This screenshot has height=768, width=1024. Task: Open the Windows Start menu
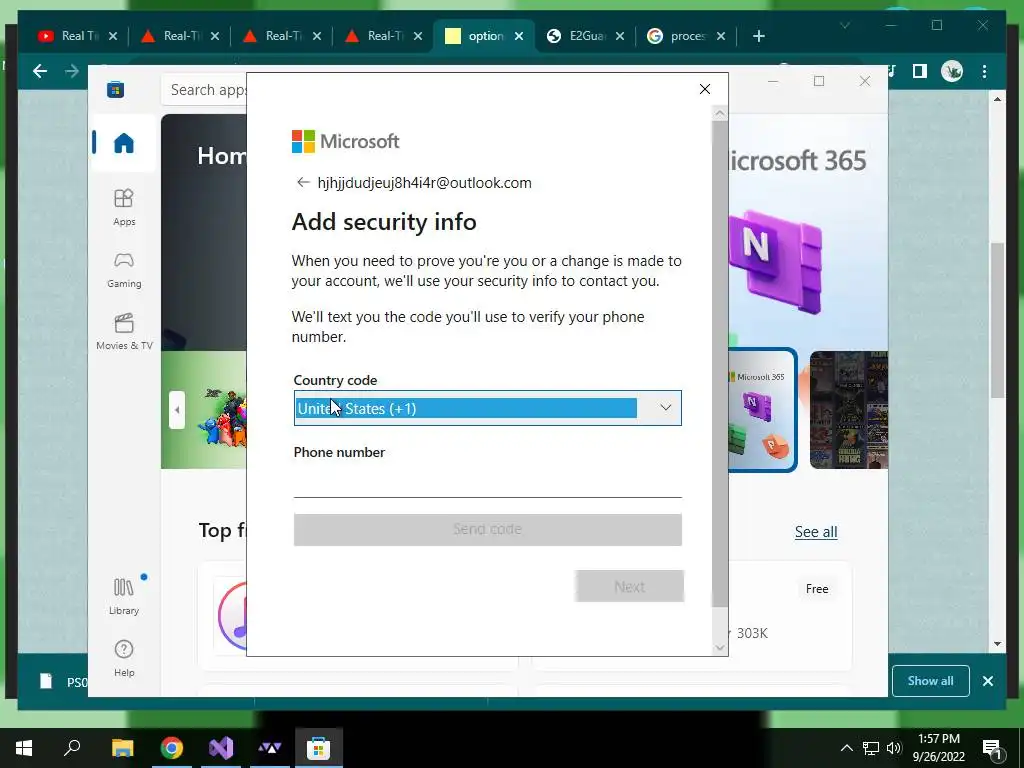pyautogui.click(x=24, y=748)
